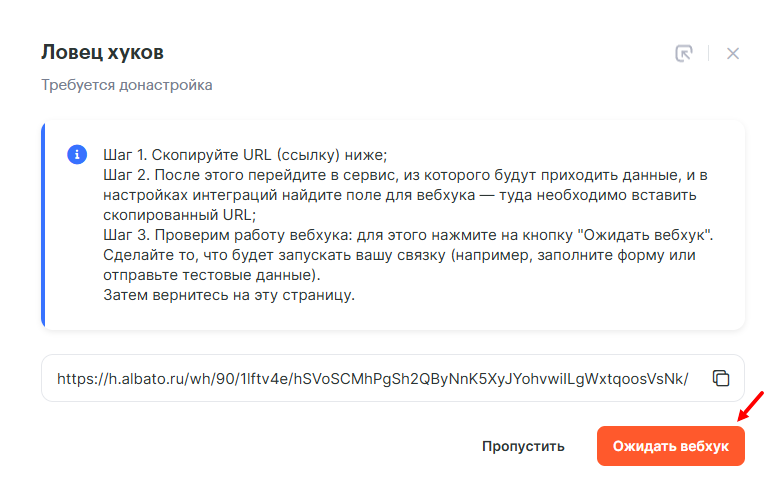Click the Шаг 2 instruction text
The image size is (783, 500).
click(400, 175)
